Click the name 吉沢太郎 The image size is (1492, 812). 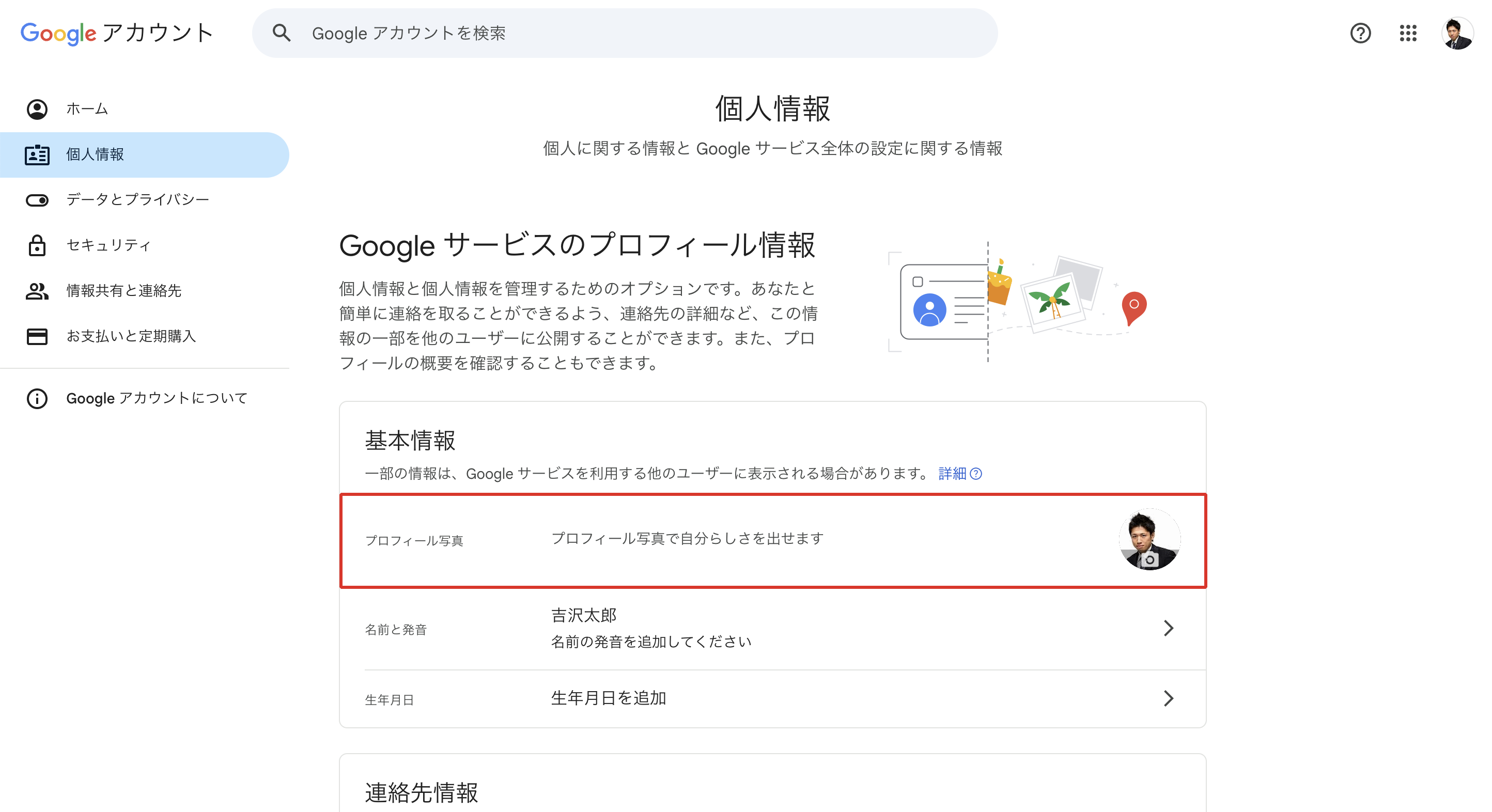[584, 615]
